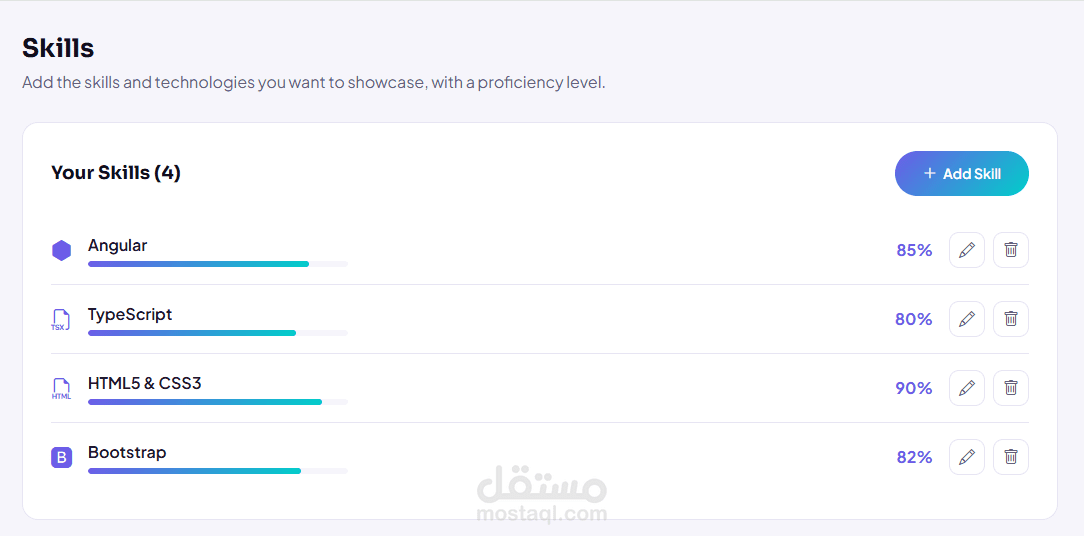The height and width of the screenshot is (536, 1084).
Task: Click the 90% proficiency value
Action: click(x=914, y=388)
